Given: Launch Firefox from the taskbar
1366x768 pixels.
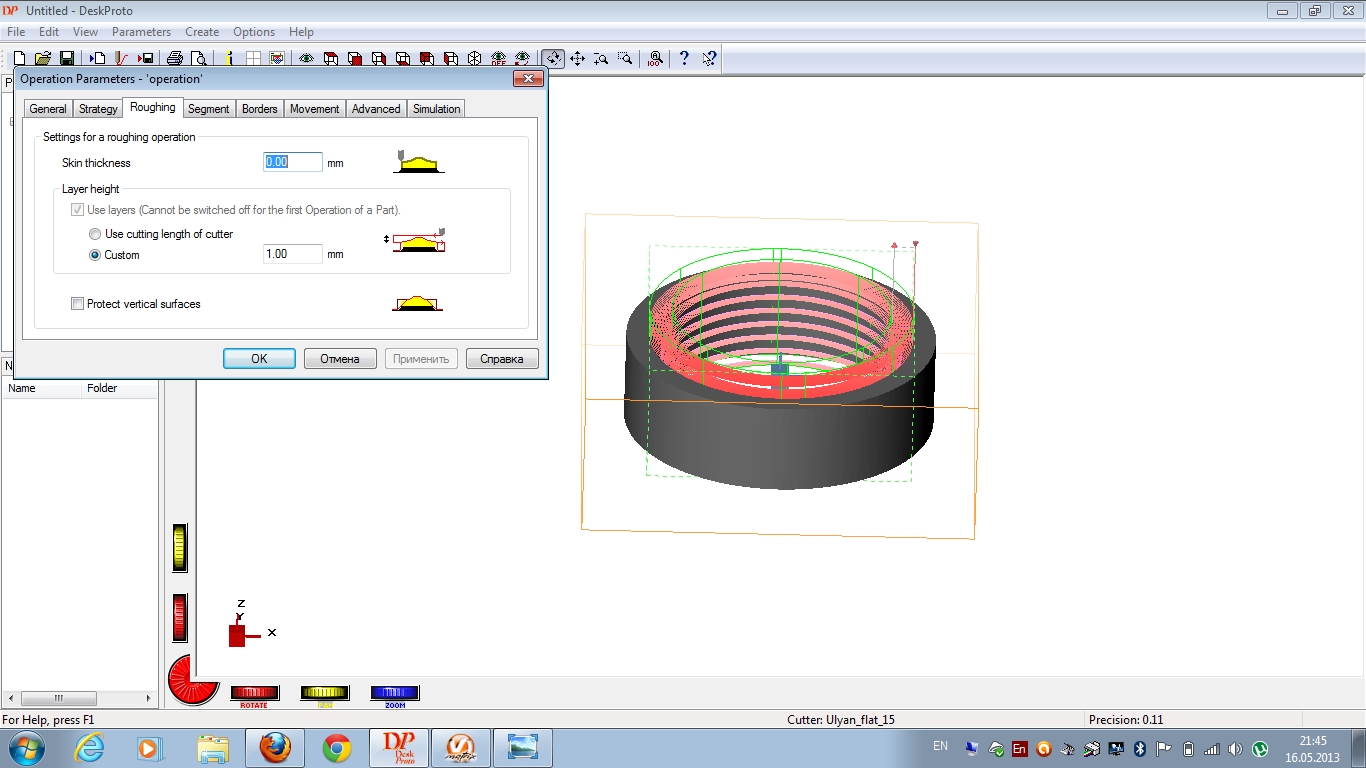Looking at the screenshot, I should pyautogui.click(x=275, y=747).
